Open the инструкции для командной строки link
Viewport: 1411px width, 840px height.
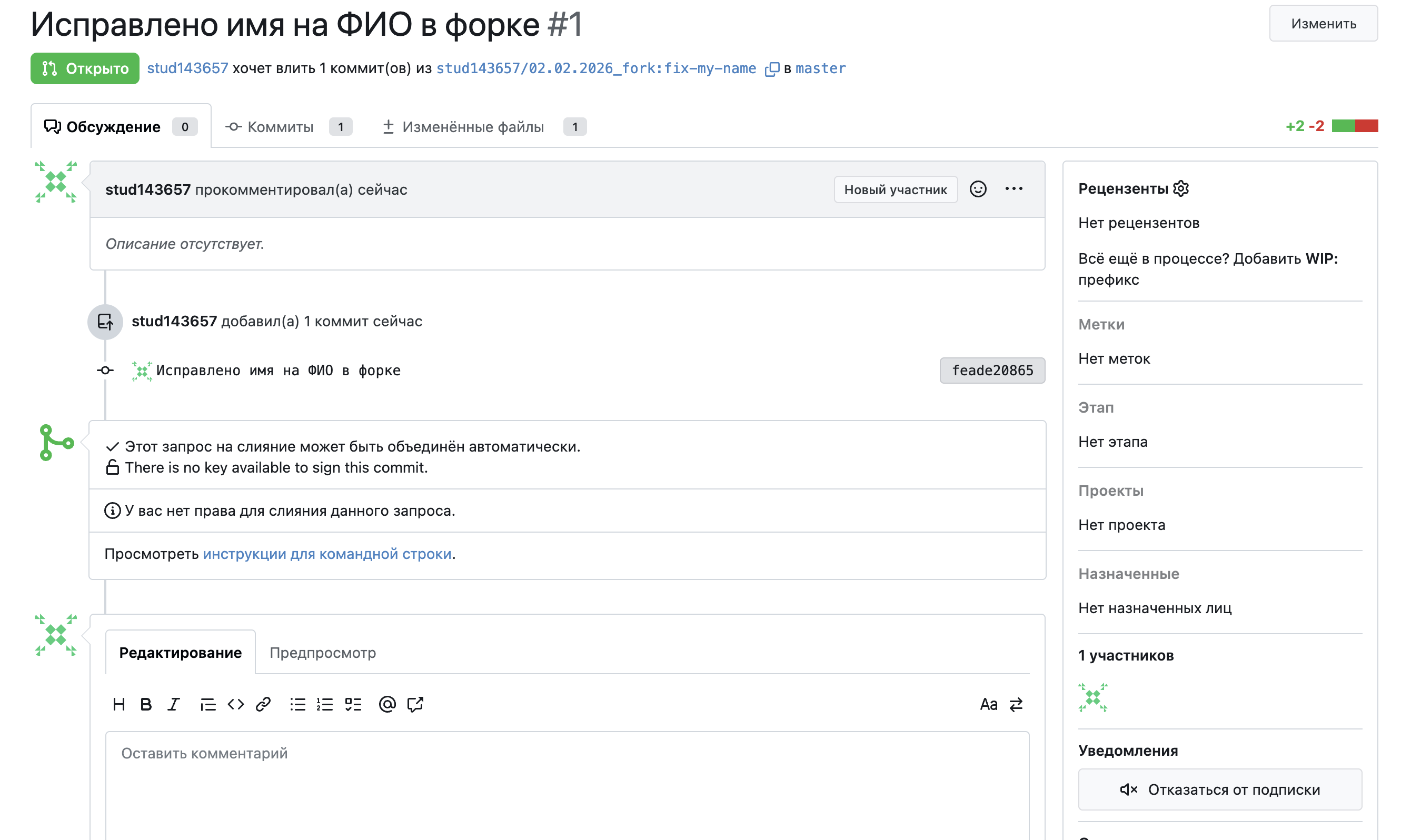point(327,554)
